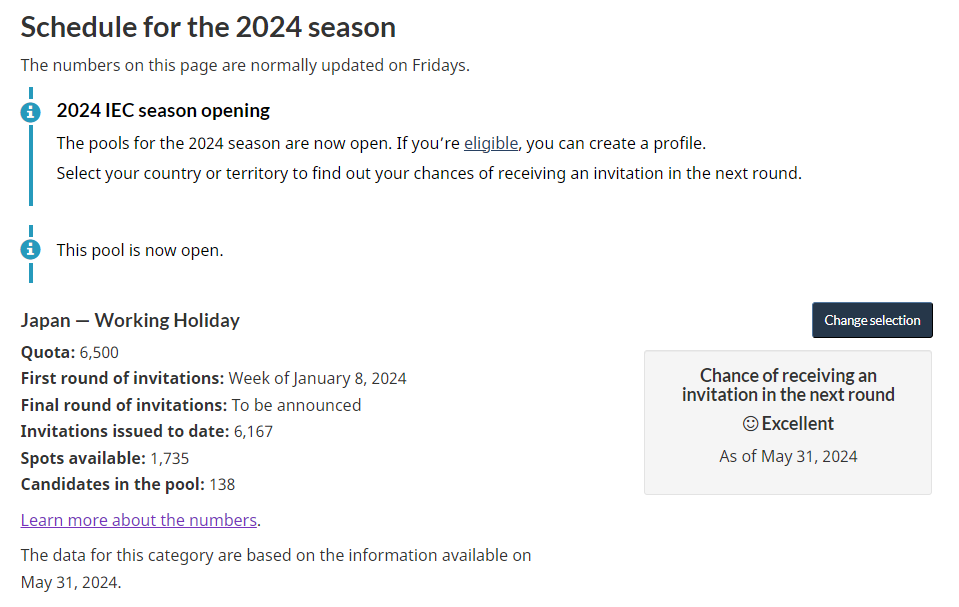The width and height of the screenshot is (959, 607).
Task: Click the This pool is now open message
Action: 140,250
